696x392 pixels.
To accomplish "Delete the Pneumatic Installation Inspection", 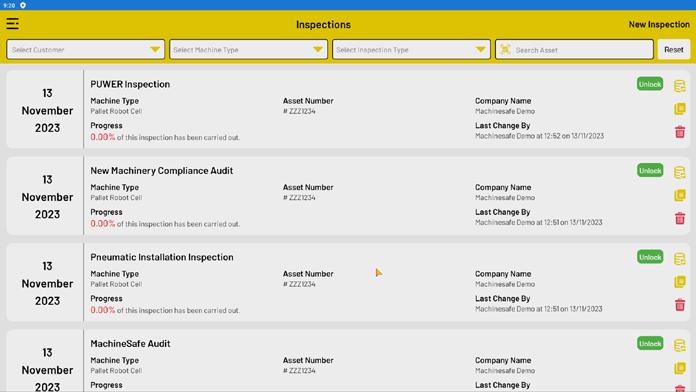I will point(680,305).
